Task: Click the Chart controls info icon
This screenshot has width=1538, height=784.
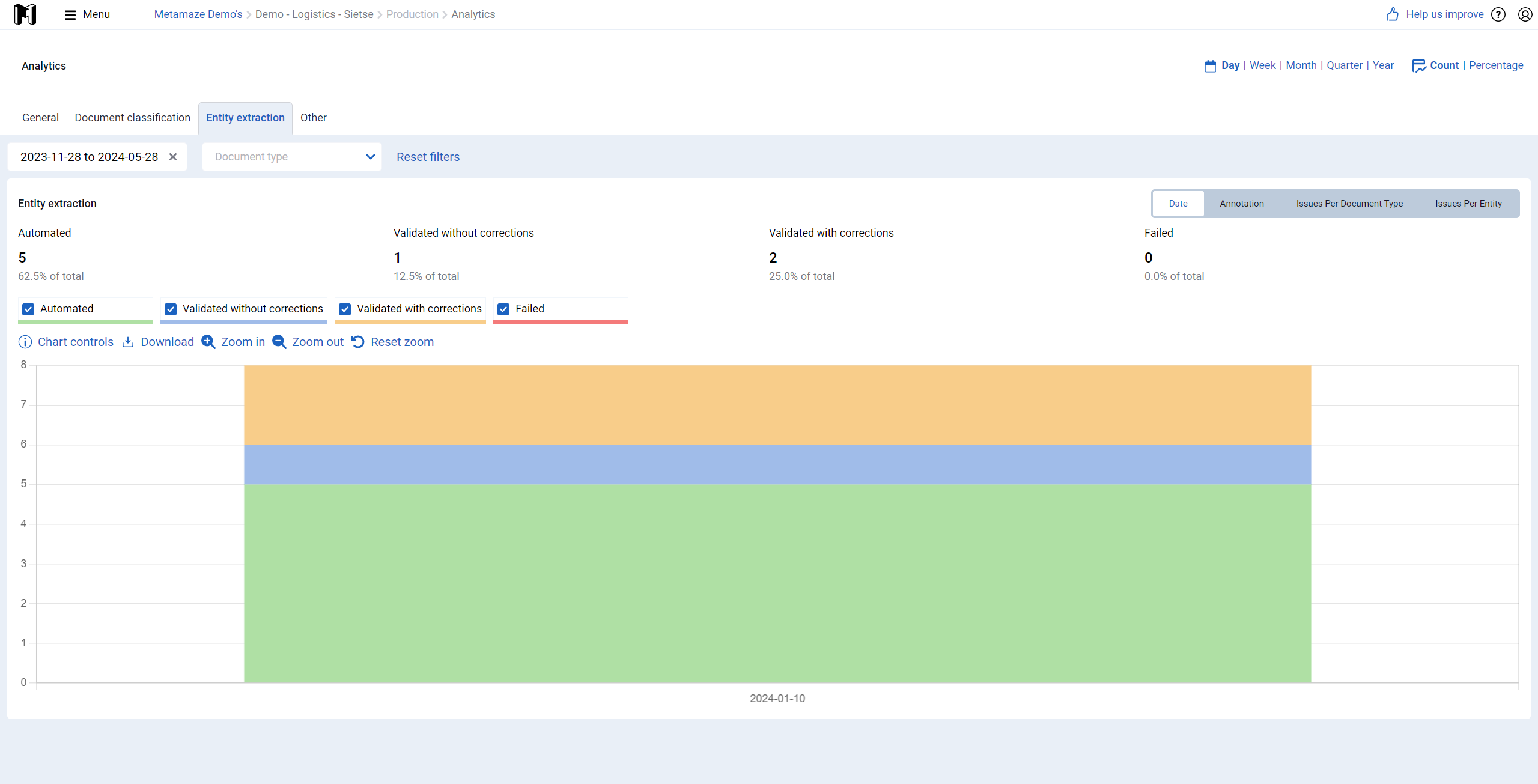Action: [25, 342]
